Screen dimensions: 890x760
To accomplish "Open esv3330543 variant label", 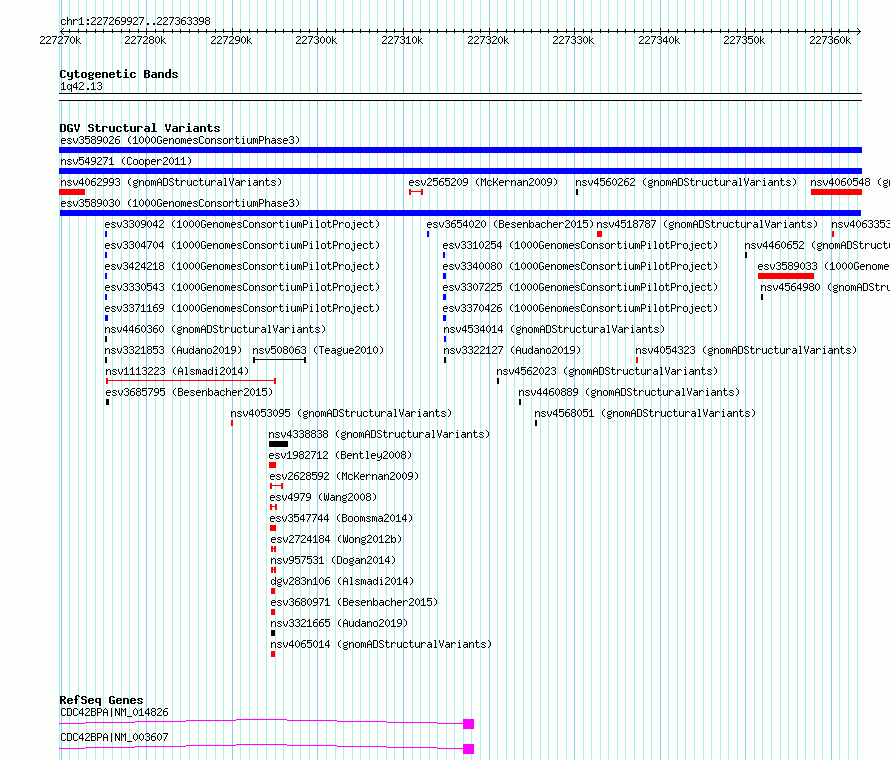I will (x=242, y=287).
